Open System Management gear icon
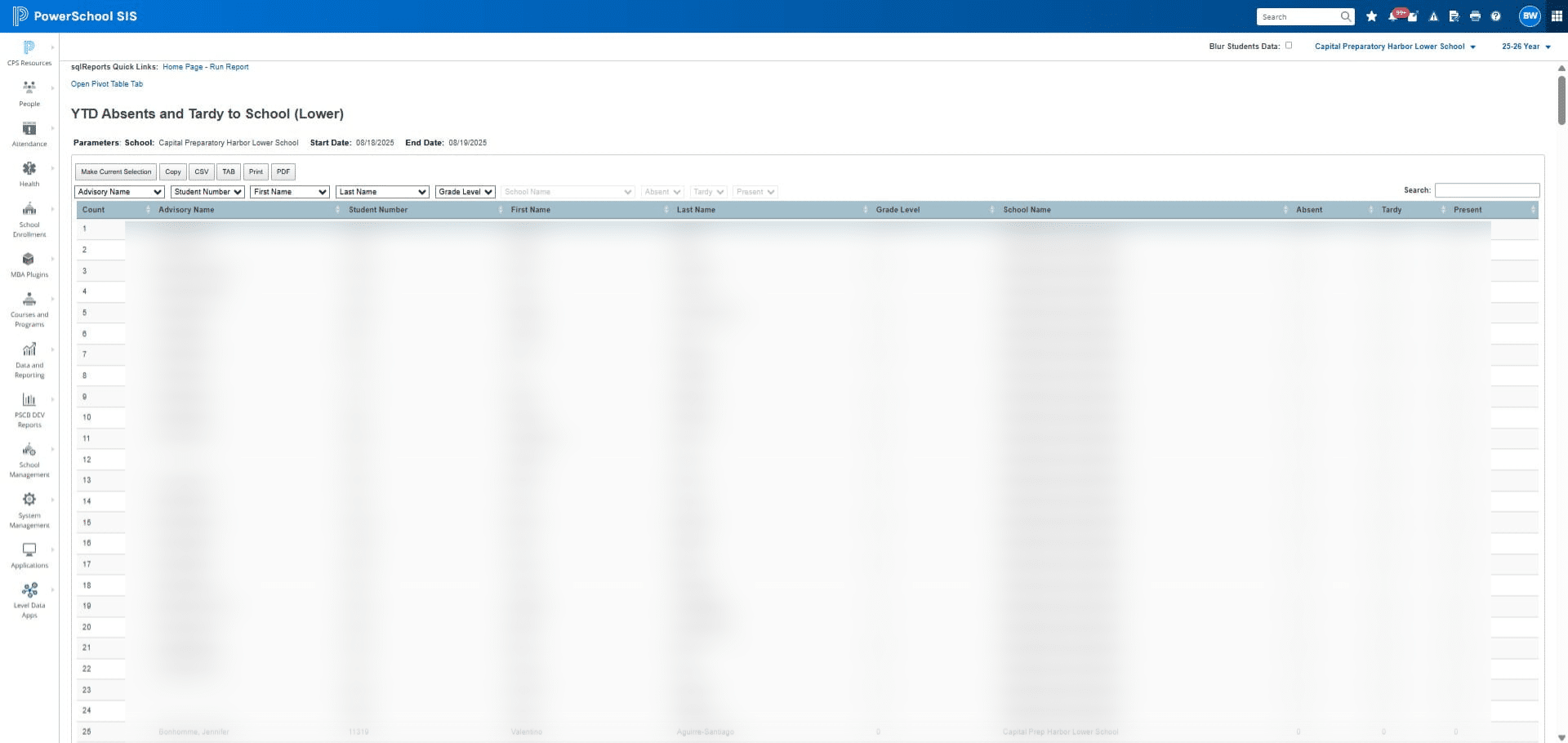This screenshot has height=743, width=1568. click(x=29, y=499)
